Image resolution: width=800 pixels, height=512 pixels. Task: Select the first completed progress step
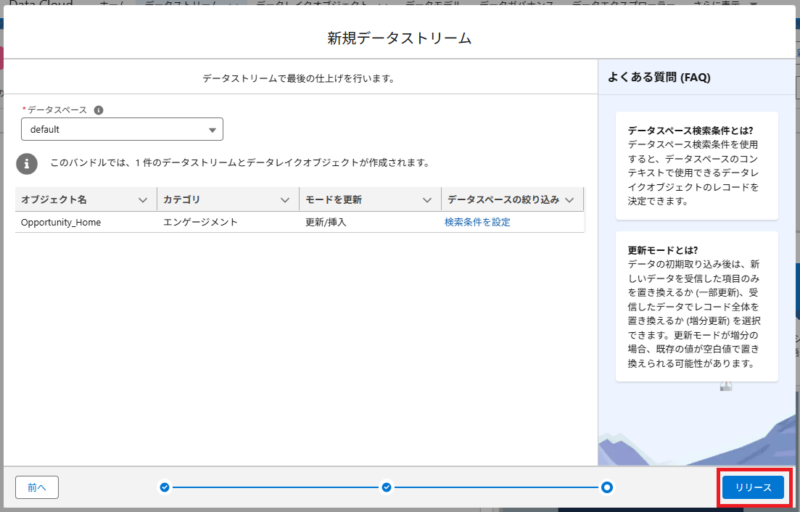click(x=164, y=487)
